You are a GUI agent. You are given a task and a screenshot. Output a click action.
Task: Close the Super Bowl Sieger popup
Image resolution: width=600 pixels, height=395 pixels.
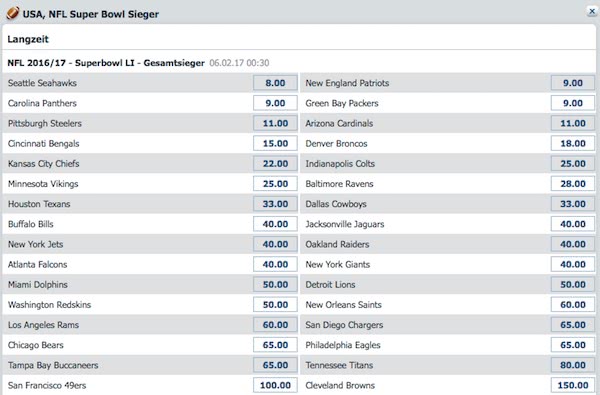(x=592, y=11)
